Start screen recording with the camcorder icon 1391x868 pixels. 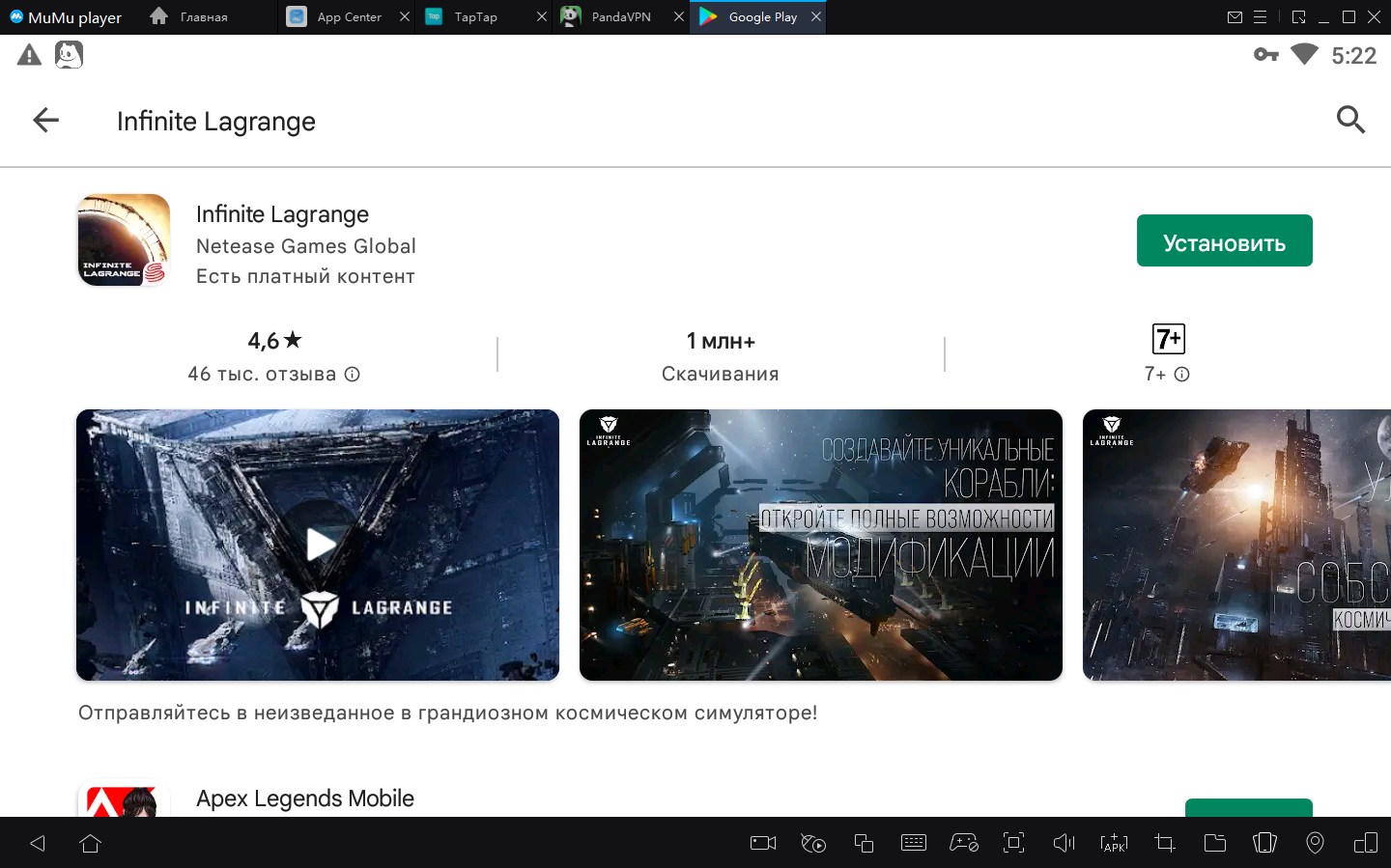[763, 843]
